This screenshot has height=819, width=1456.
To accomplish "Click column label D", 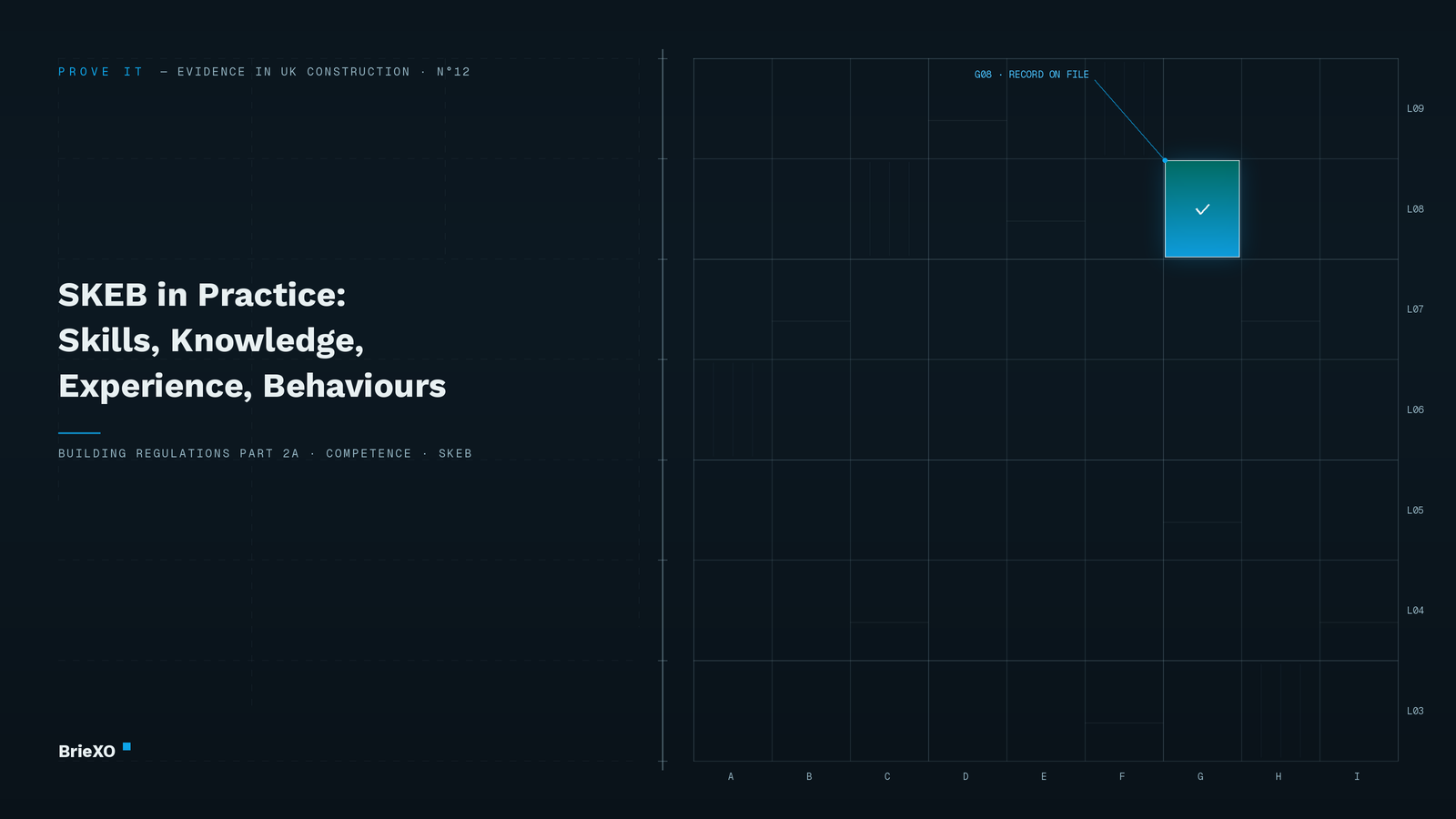I will (x=966, y=776).
